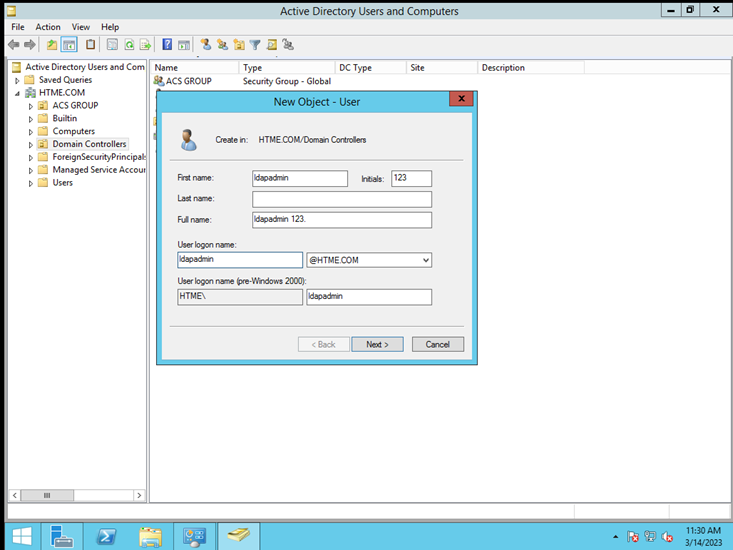Cancel the New Object - User dialog

tap(437, 344)
